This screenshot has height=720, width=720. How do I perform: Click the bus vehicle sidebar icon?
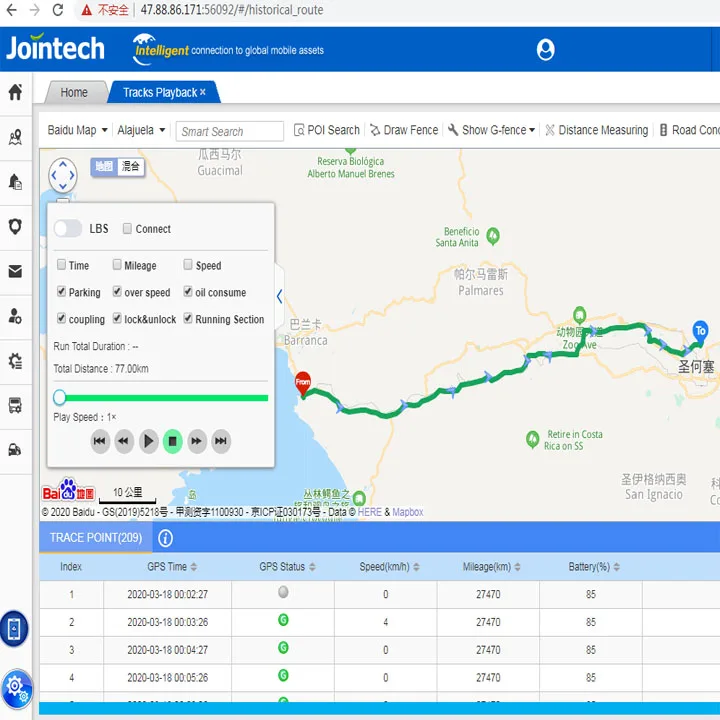pyautogui.click(x=15, y=405)
